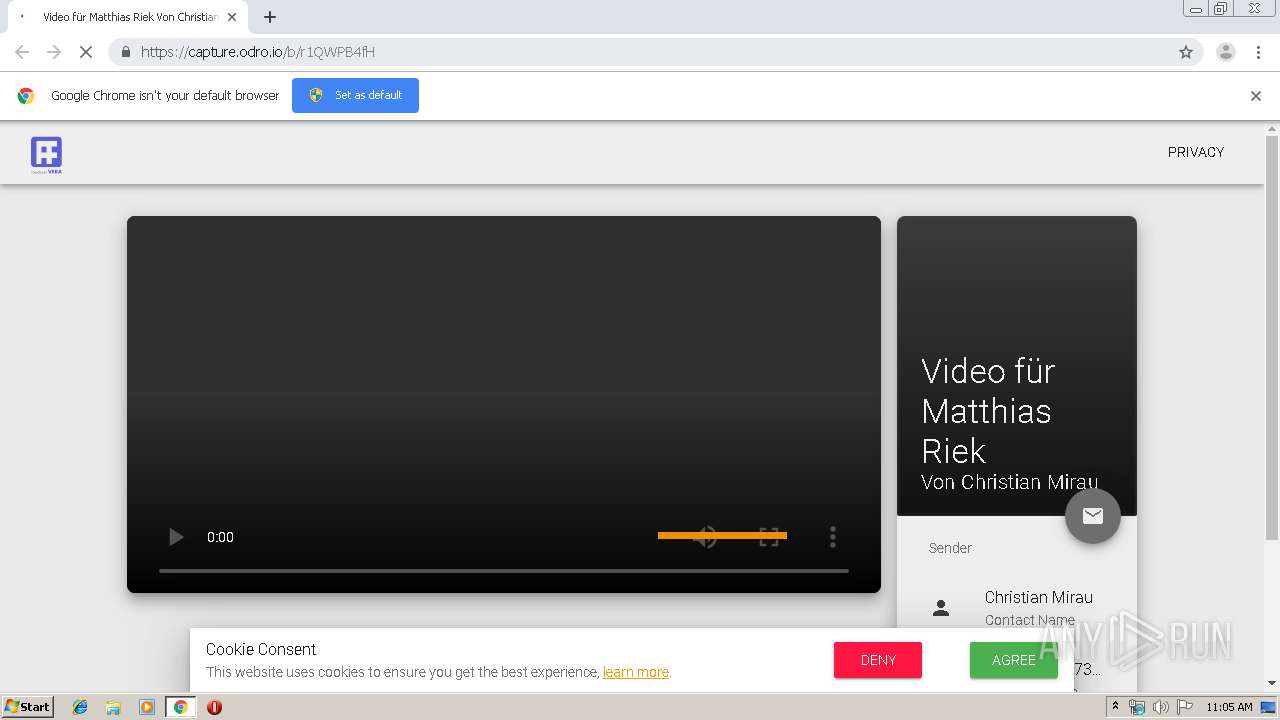Click the address bar URL
The image size is (1280, 720).
click(258, 52)
